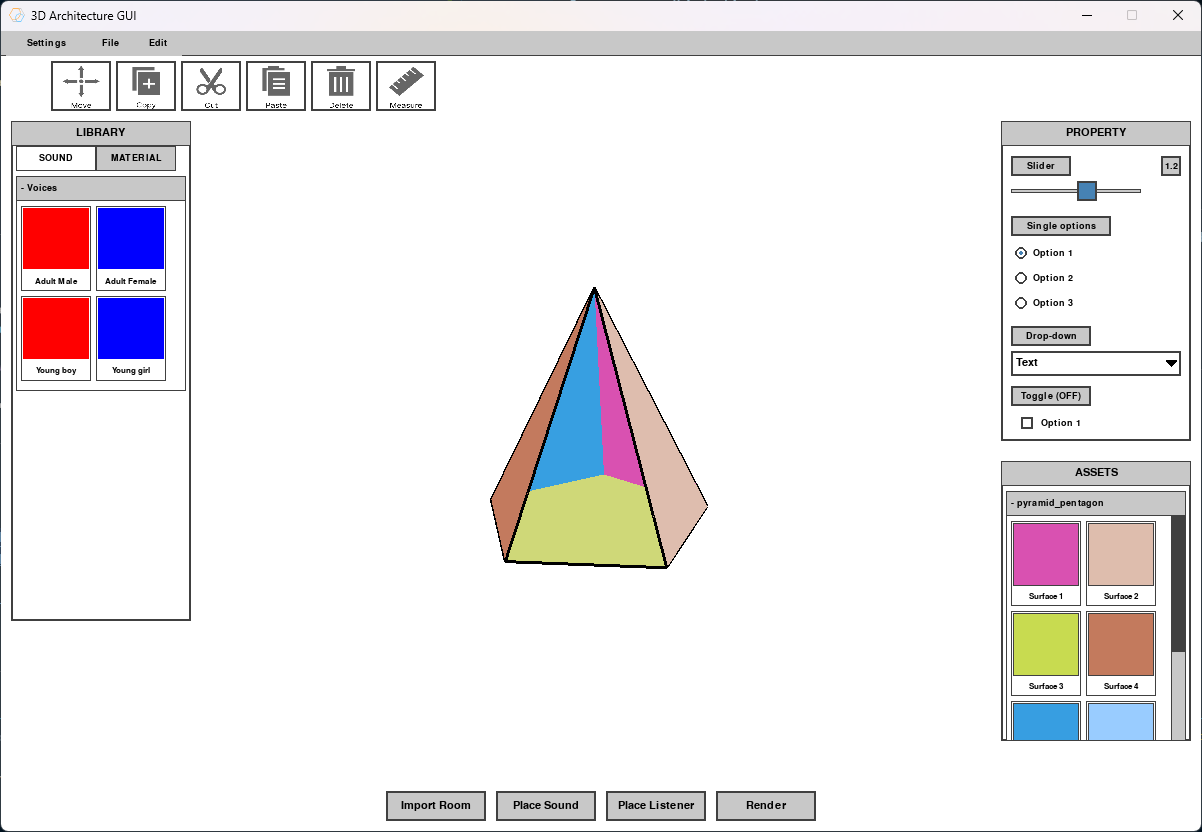Activate the Measure tool

(406, 85)
